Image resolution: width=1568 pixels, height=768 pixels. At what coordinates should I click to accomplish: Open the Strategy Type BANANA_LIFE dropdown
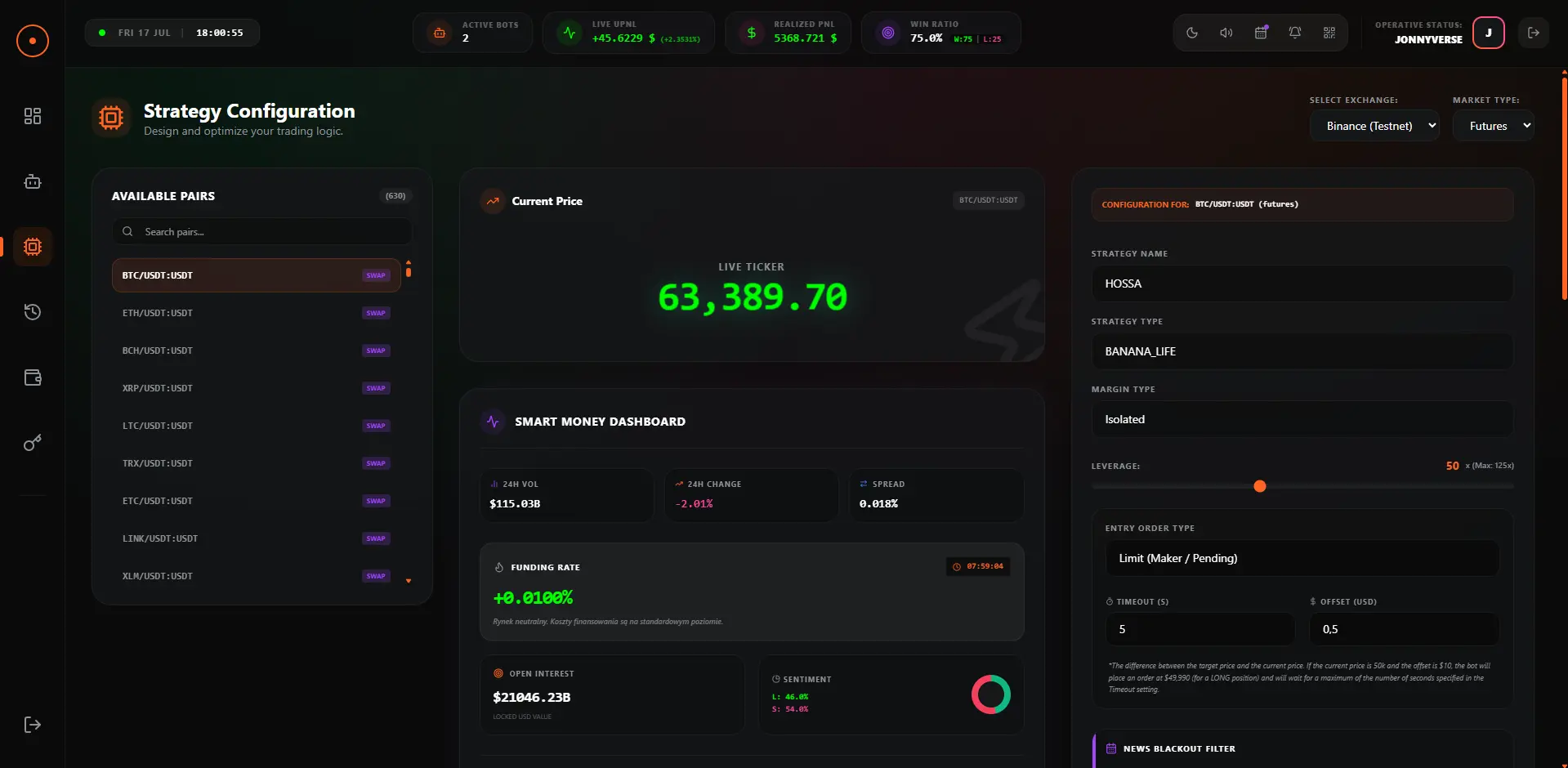pyautogui.click(x=1302, y=351)
